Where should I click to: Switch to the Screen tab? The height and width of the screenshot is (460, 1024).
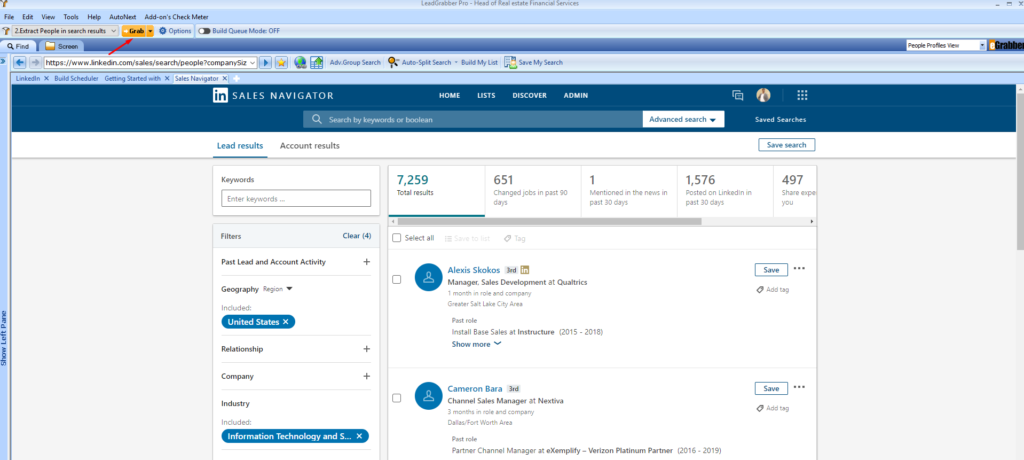coord(61,46)
